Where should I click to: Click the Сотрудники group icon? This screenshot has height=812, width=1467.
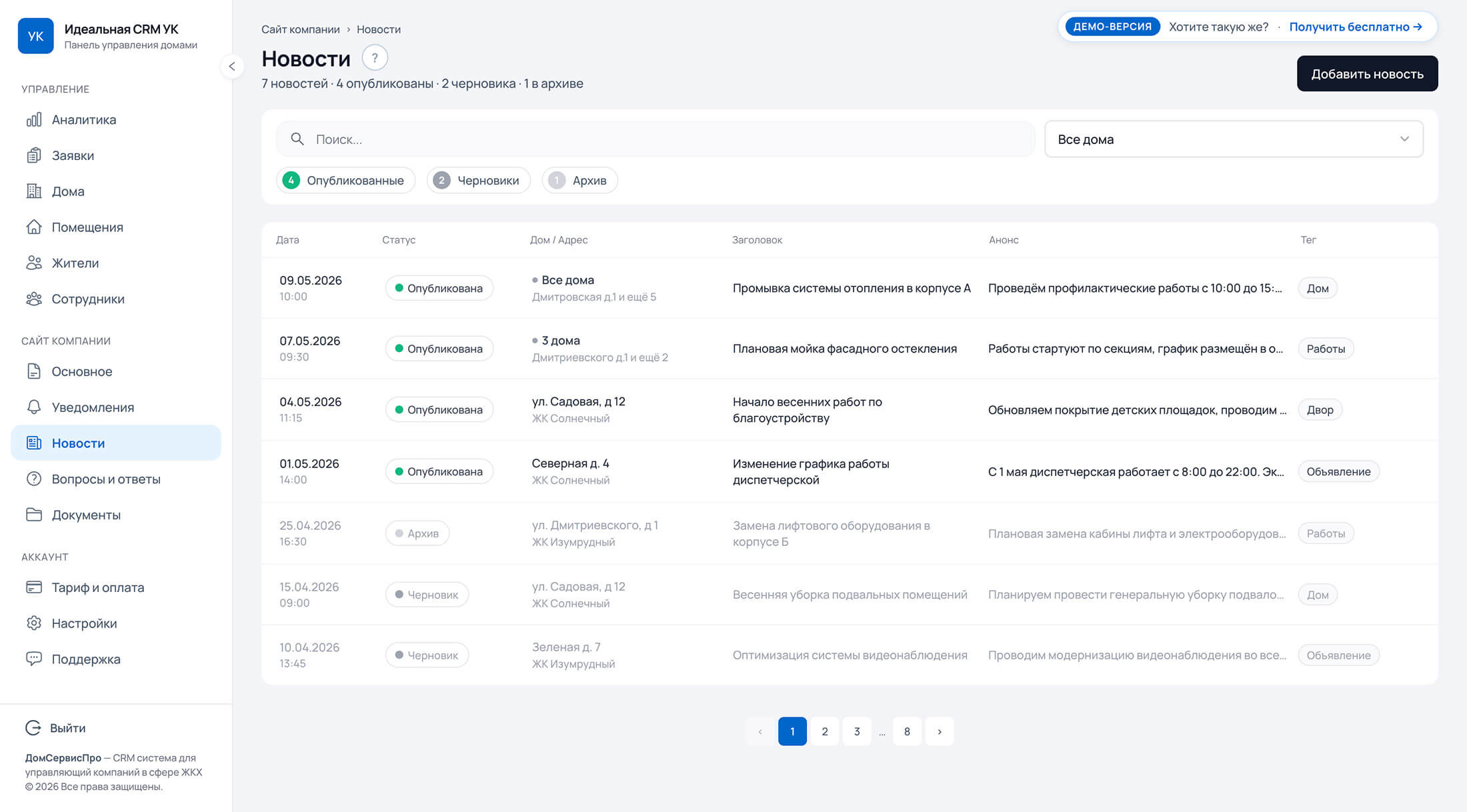coord(34,299)
